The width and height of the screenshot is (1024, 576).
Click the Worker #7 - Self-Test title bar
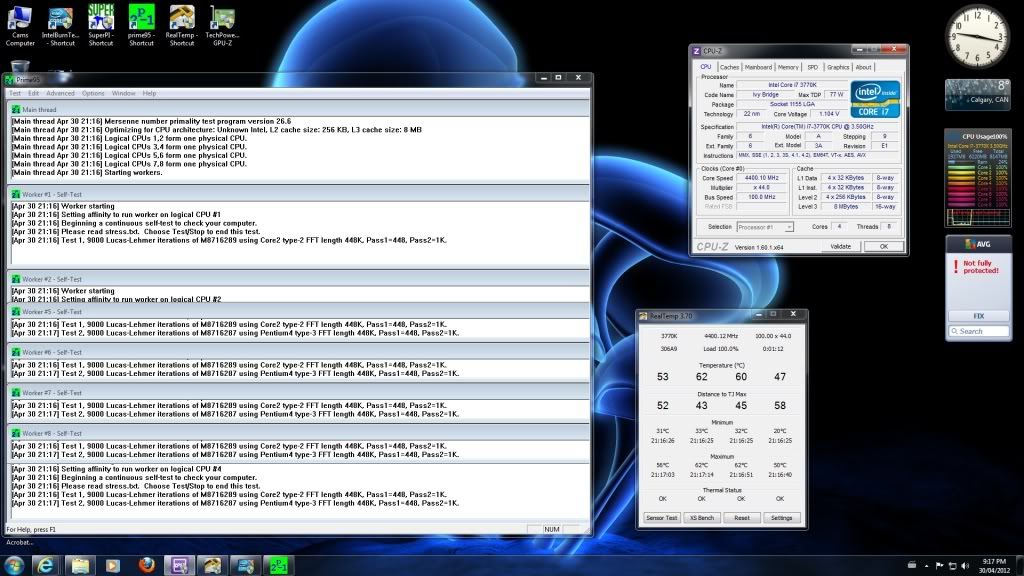coord(298,392)
